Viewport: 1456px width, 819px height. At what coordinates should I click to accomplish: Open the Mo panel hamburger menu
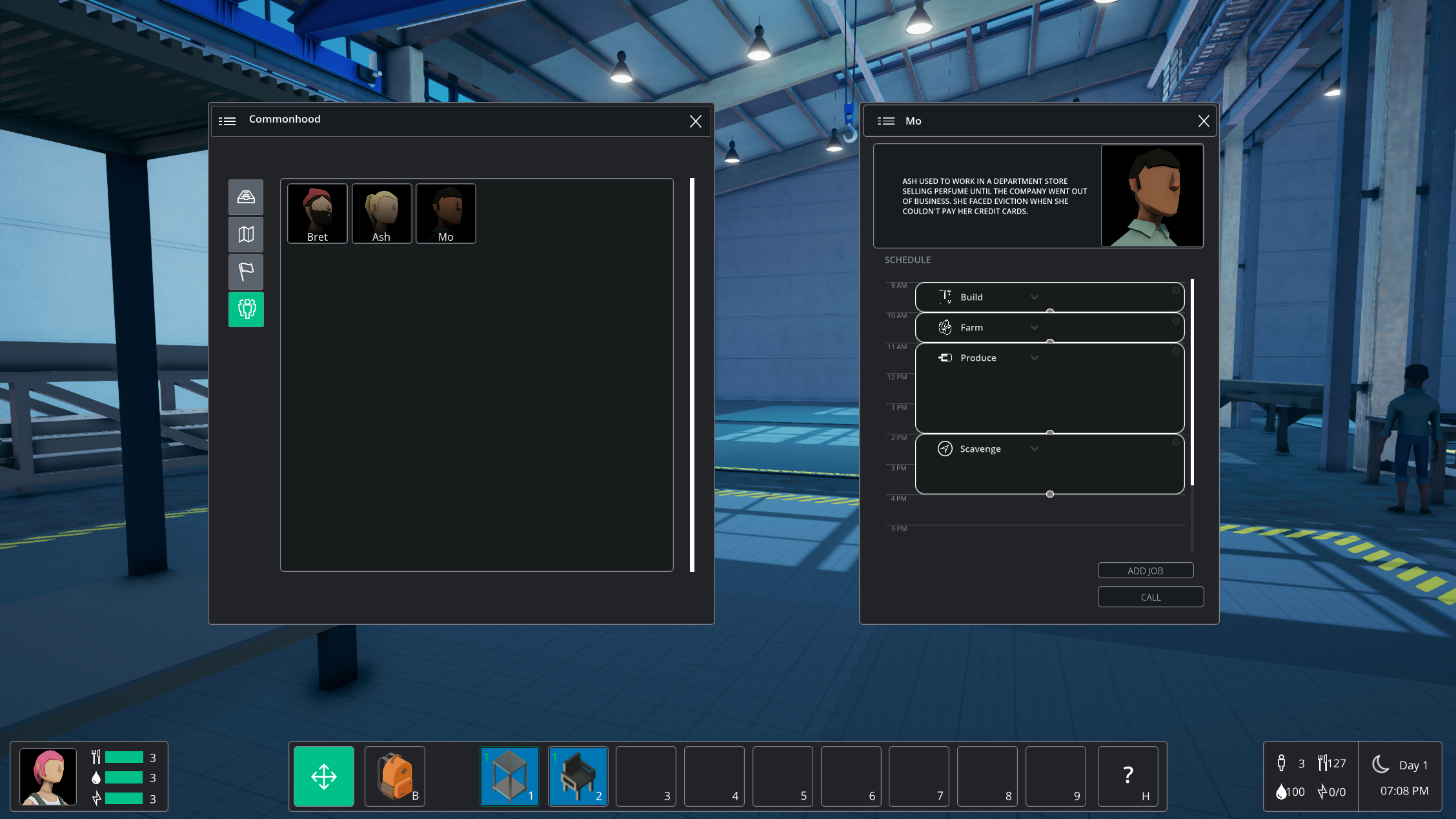click(x=886, y=121)
